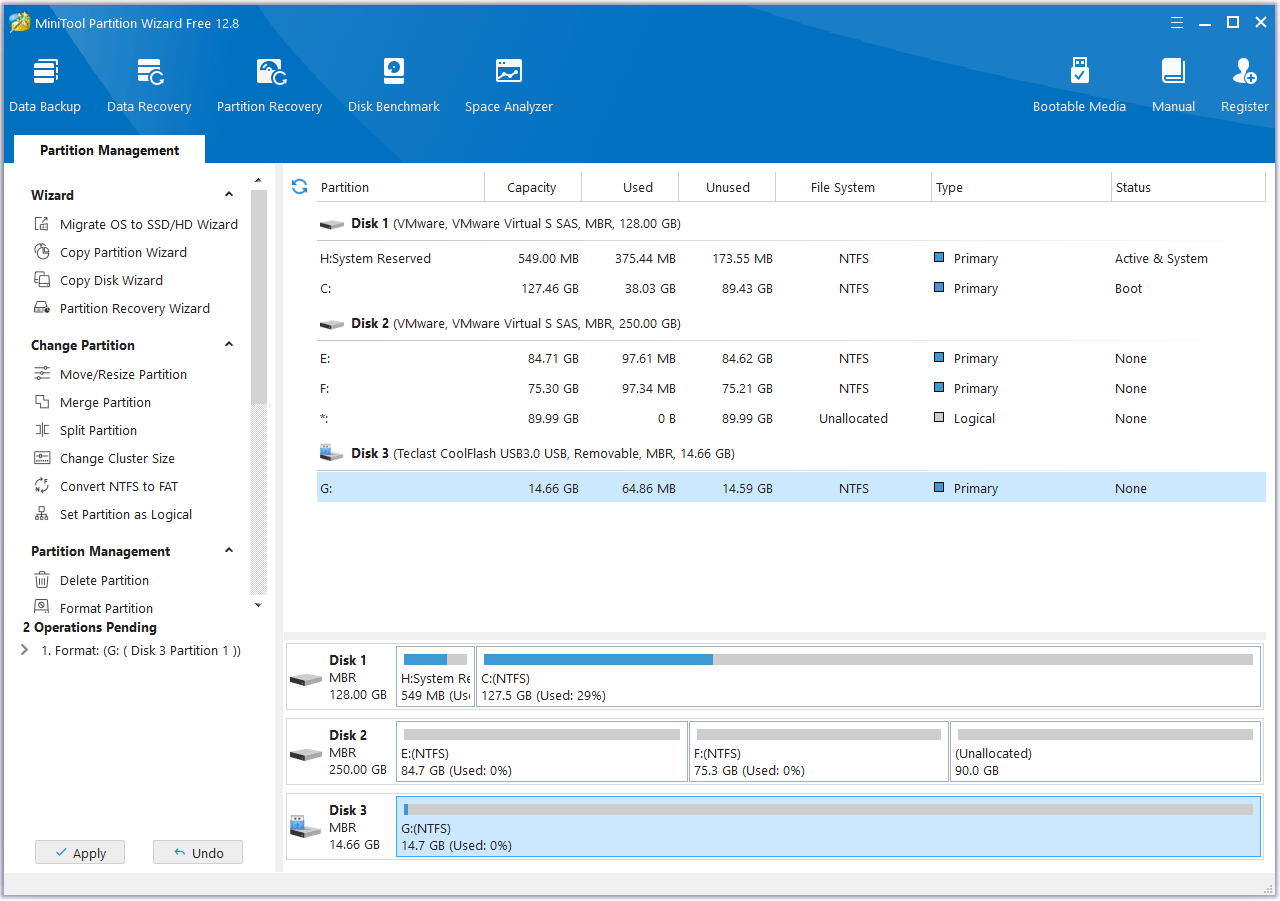Click H:System Reserved block in disk map
The width and height of the screenshot is (1280, 901).
click(x=436, y=676)
